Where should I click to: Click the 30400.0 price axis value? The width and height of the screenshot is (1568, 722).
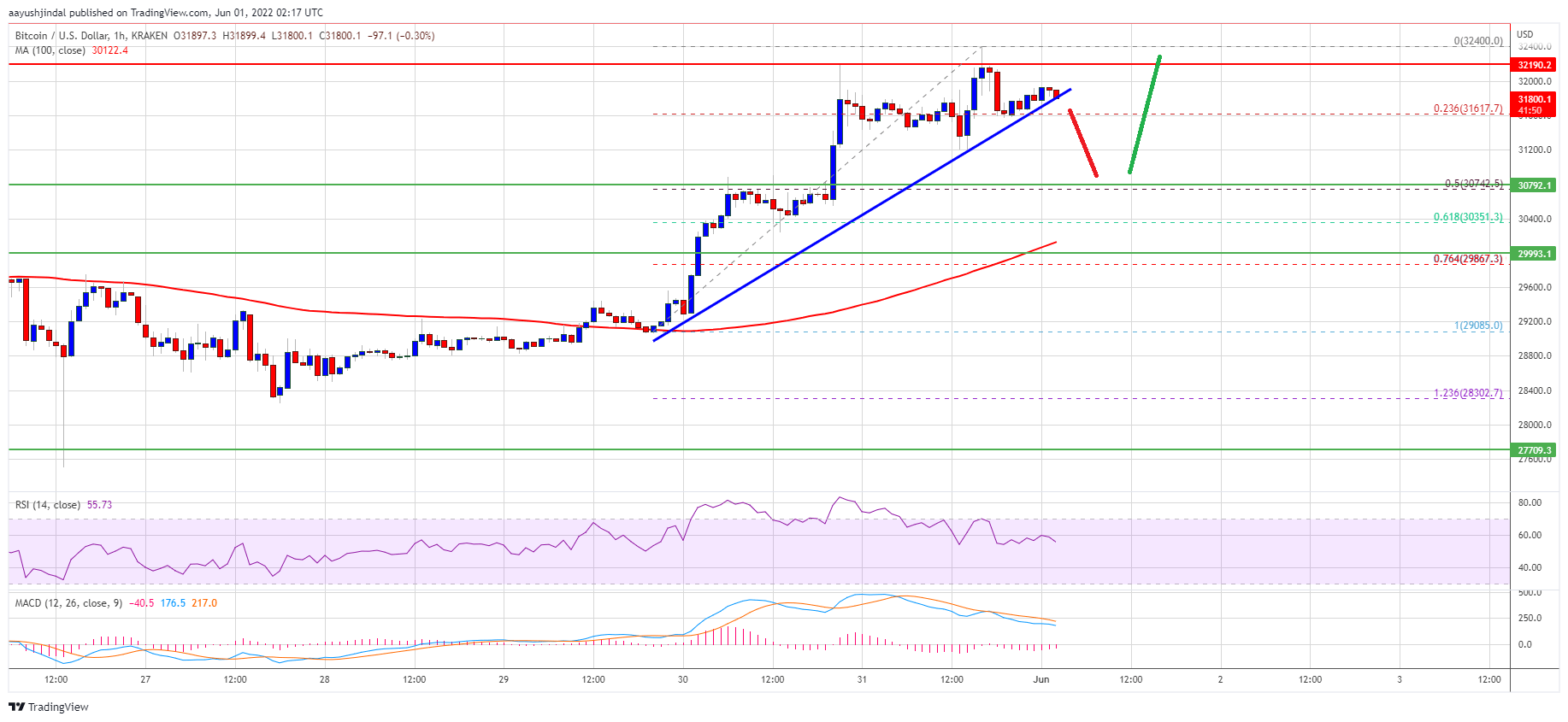click(x=1535, y=220)
